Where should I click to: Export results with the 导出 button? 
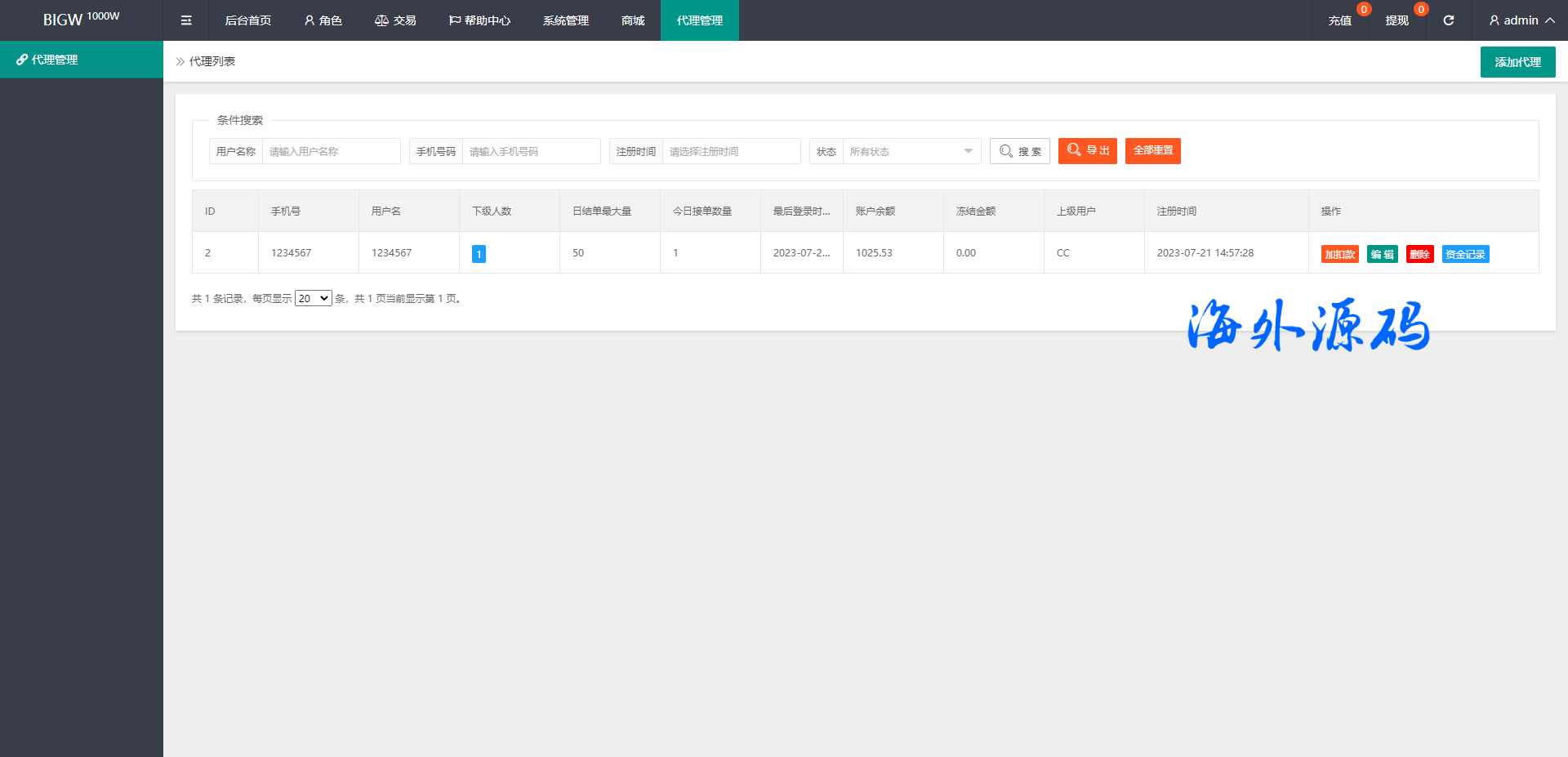tap(1087, 151)
